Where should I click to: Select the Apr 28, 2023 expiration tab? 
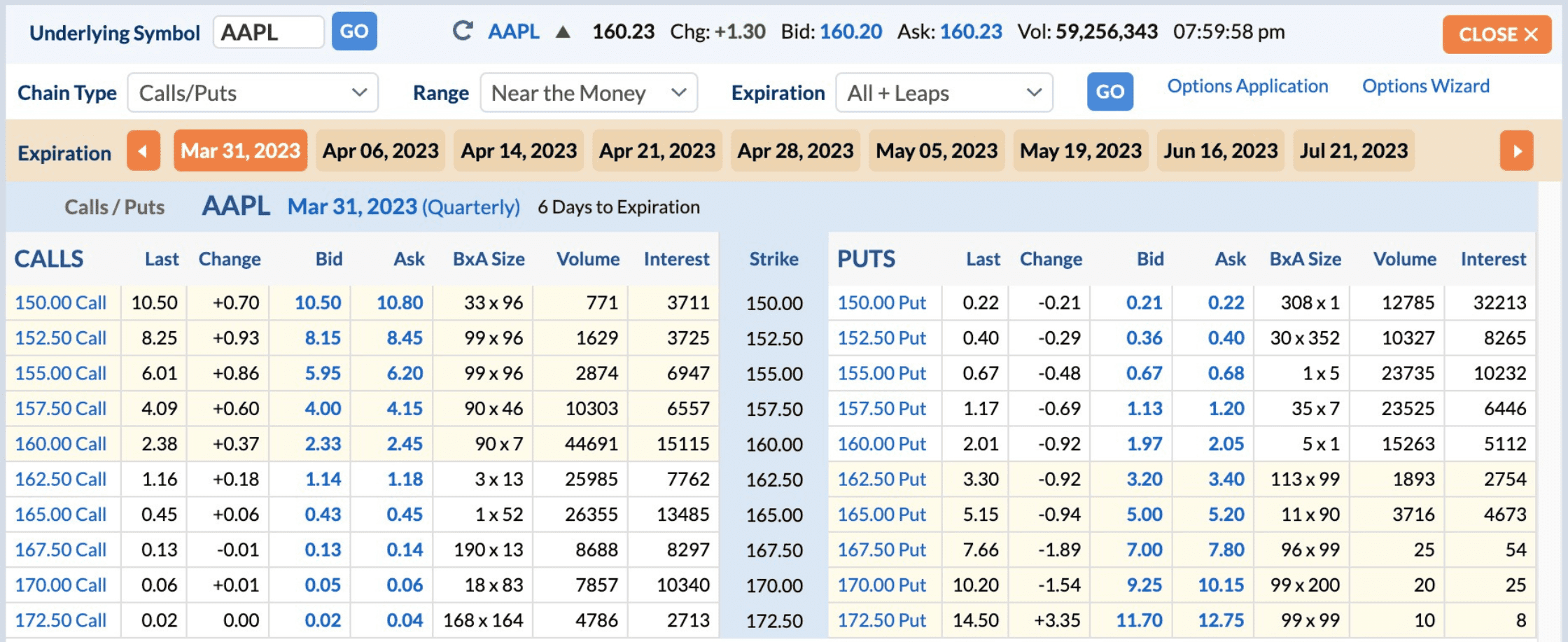pyautogui.click(x=795, y=151)
